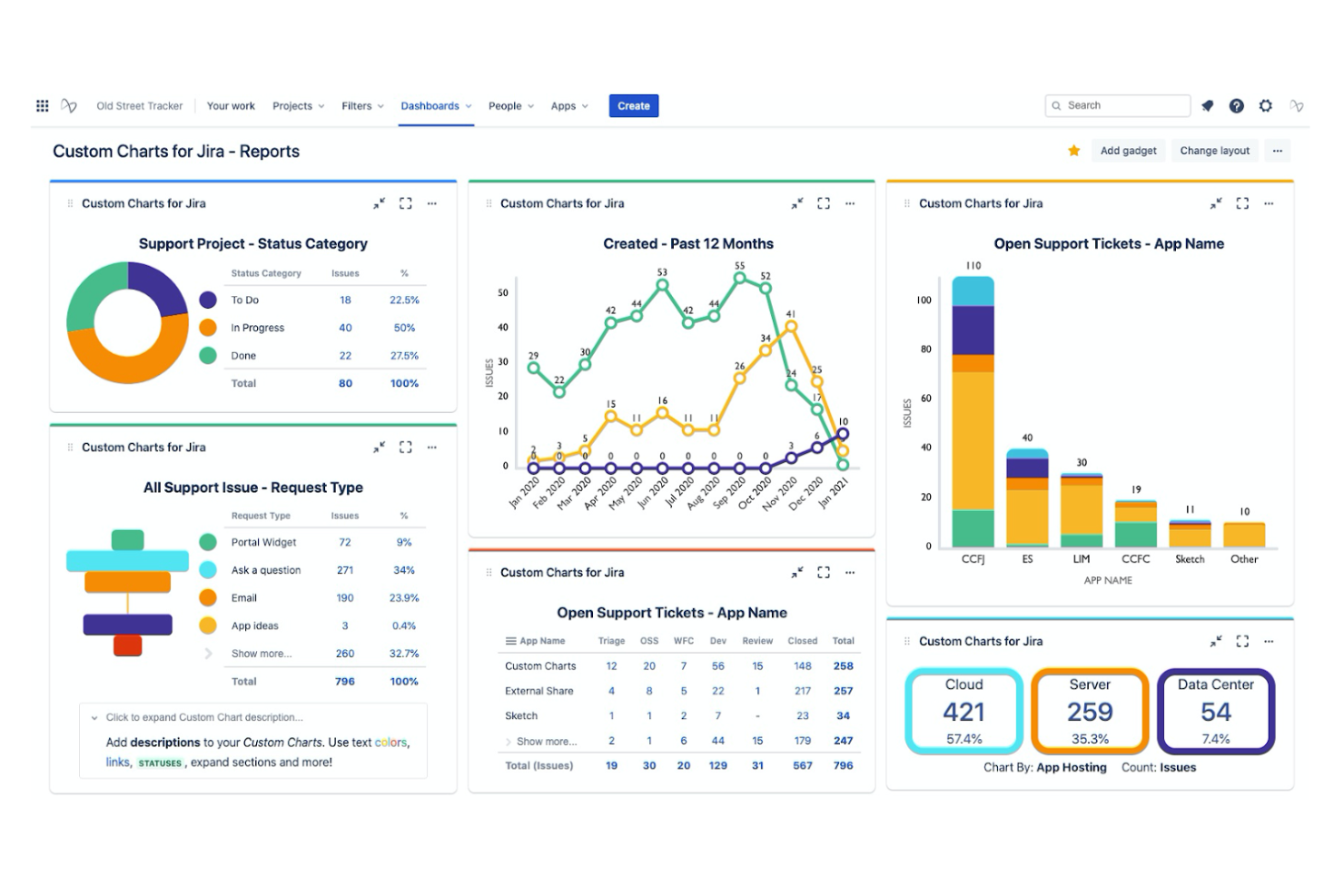Image resolution: width=1344 pixels, height=896 pixels.
Task: Open the Apps dropdown menu
Action: point(569,106)
